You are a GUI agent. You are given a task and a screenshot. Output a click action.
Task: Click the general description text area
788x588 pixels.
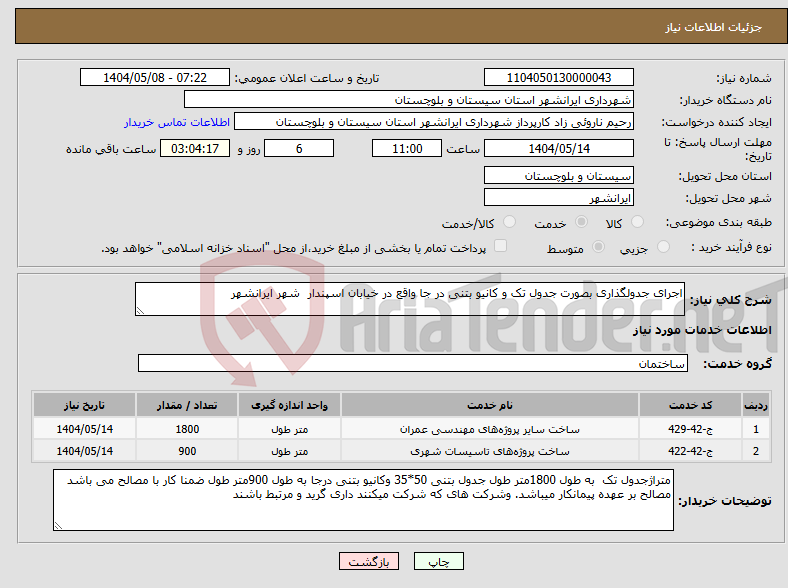click(410, 299)
